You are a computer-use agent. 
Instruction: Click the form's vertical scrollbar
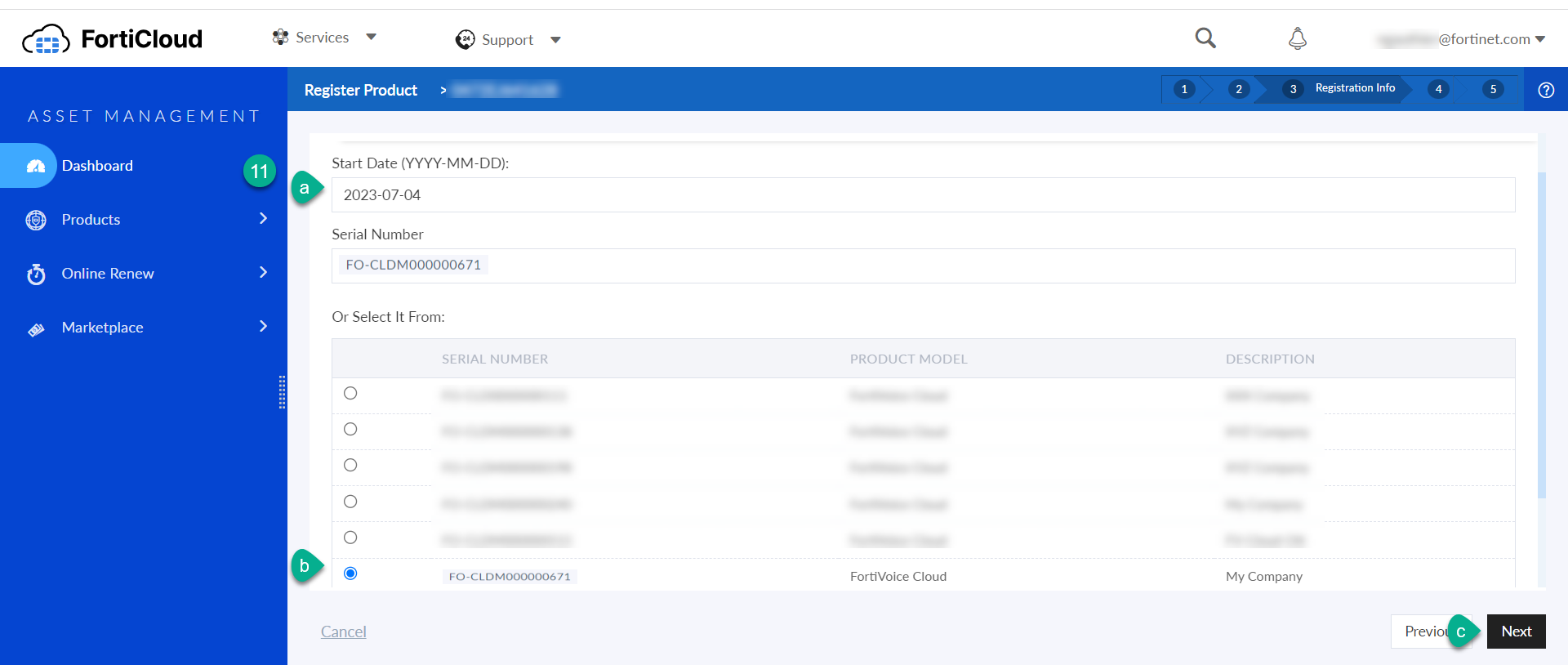(x=1542, y=335)
